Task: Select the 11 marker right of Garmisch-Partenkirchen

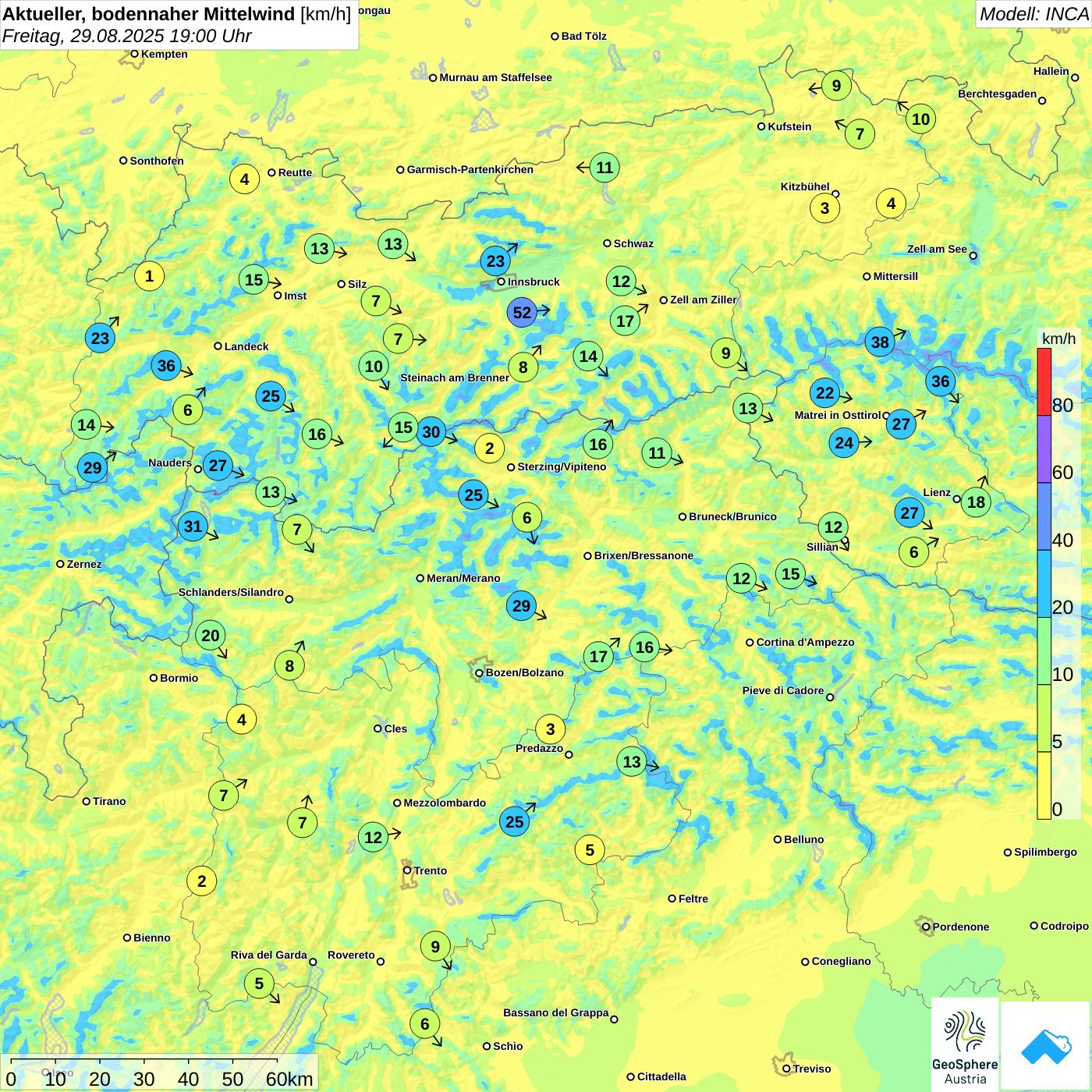Action: pos(604,167)
